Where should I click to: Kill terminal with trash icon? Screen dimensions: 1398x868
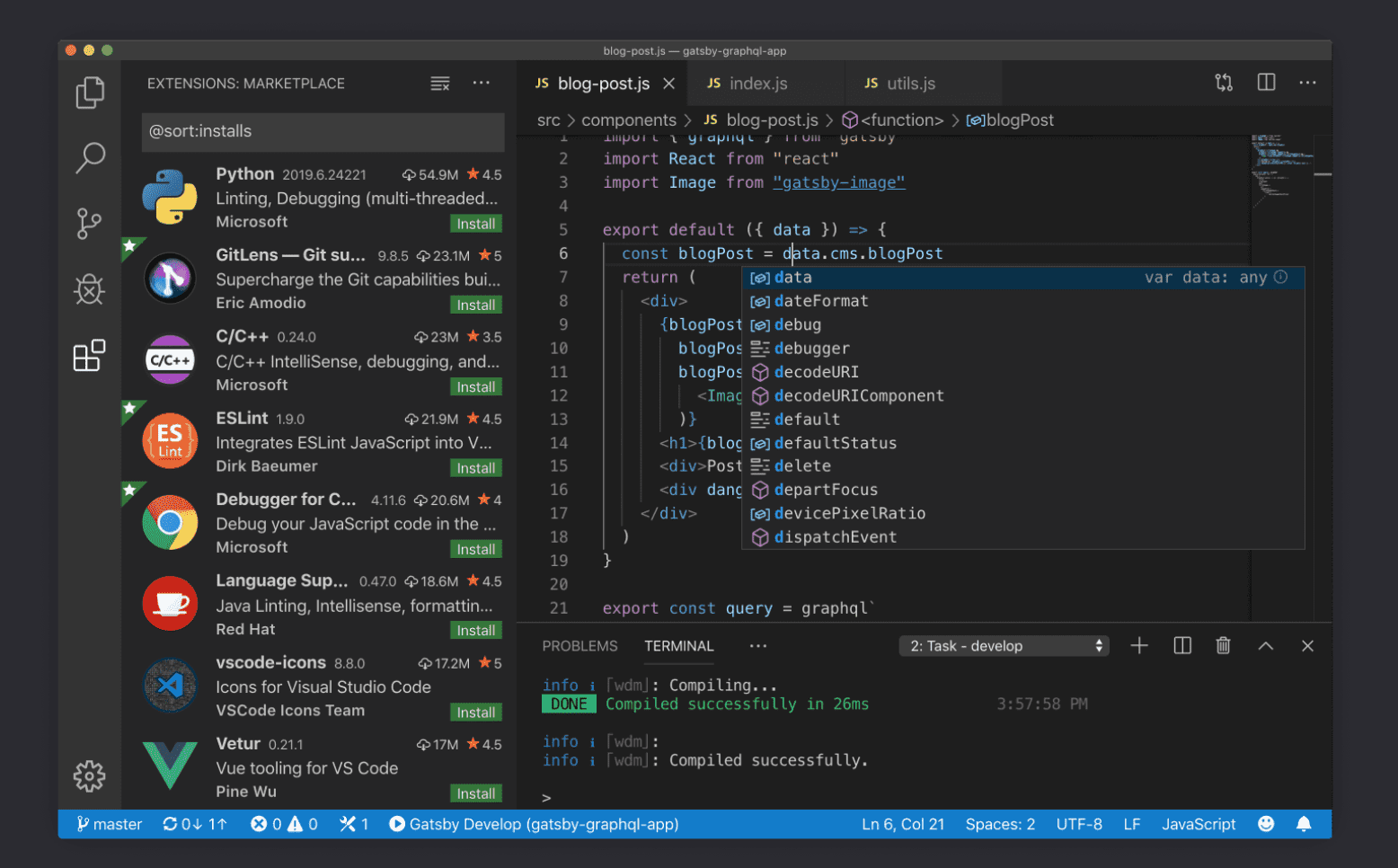(1223, 645)
